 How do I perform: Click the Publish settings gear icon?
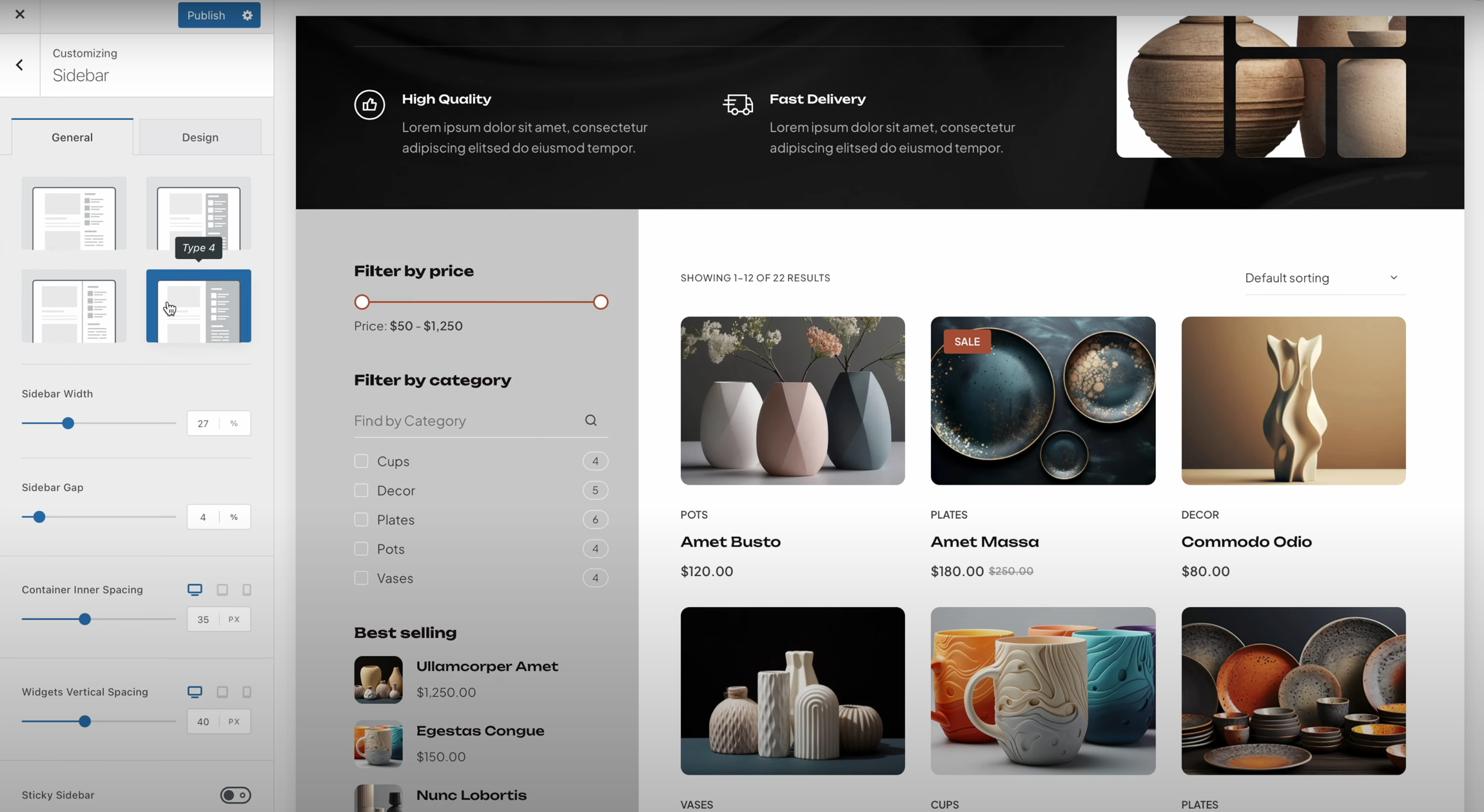(x=248, y=15)
